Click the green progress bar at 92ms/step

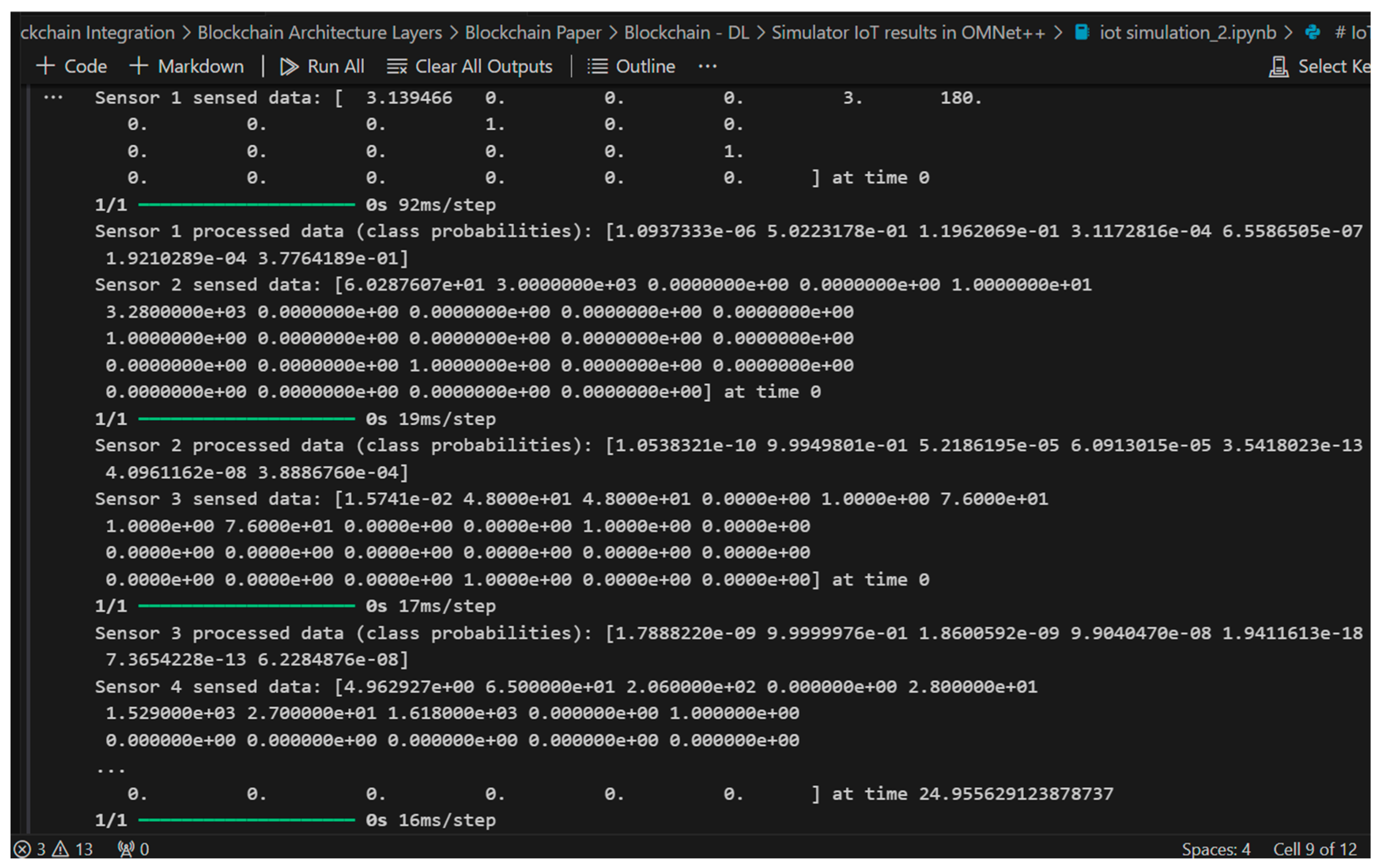[246, 205]
